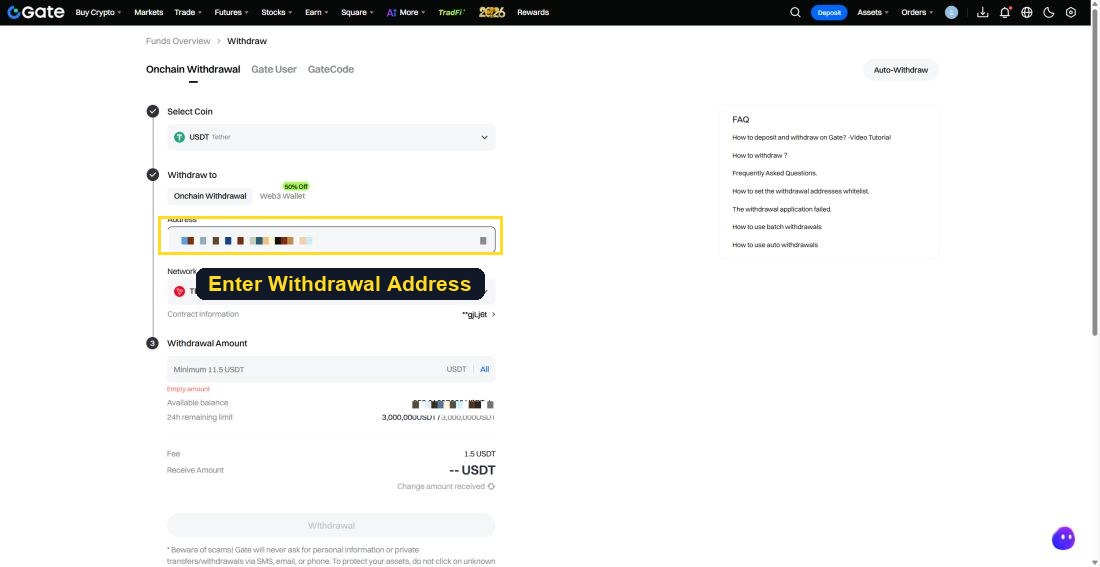Image resolution: width=1100 pixels, height=567 pixels.
Task: Open the Trade dropdown menu
Action: 188,12
